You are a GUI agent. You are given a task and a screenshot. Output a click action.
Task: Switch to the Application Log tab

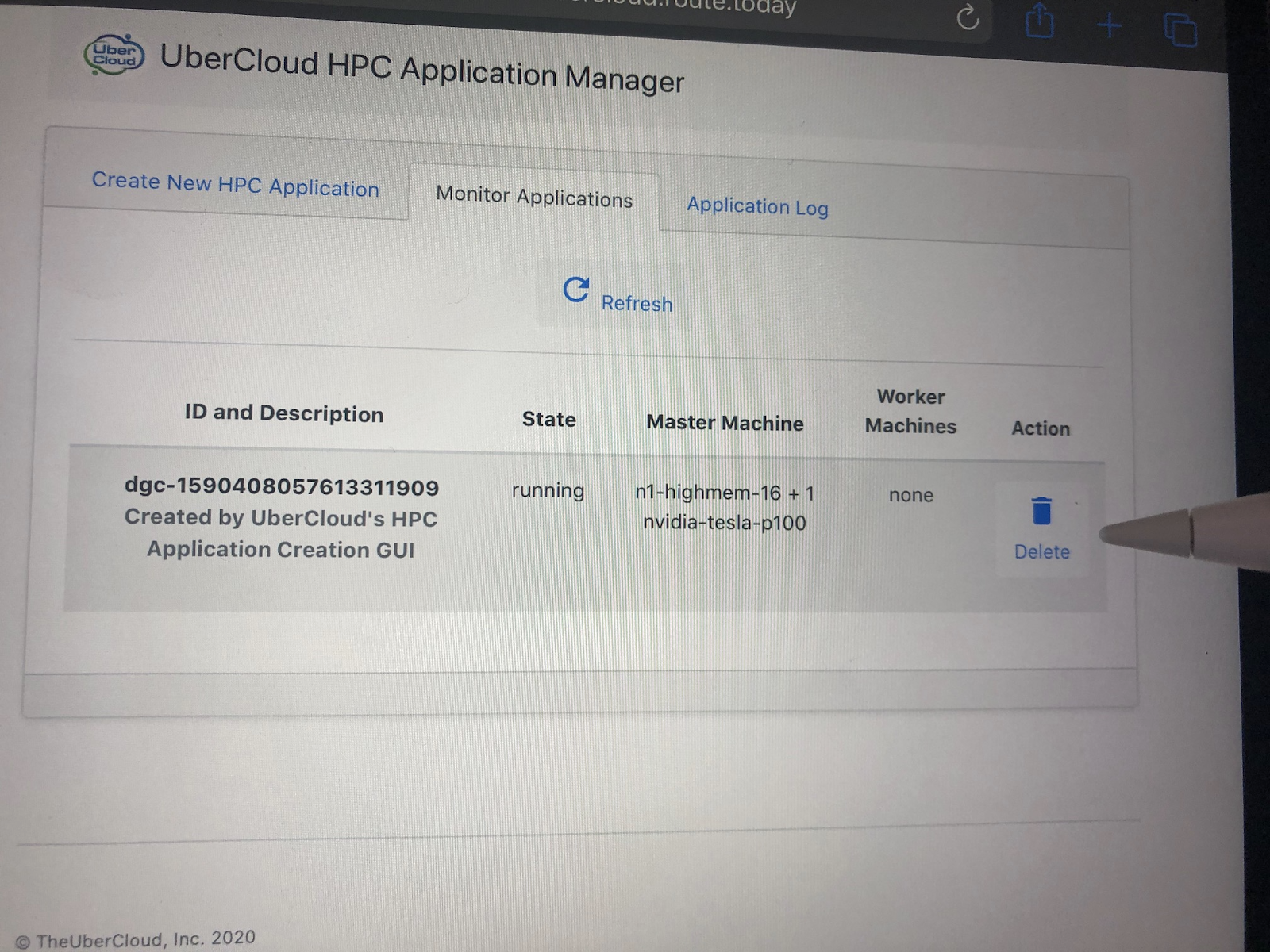coord(757,206)
